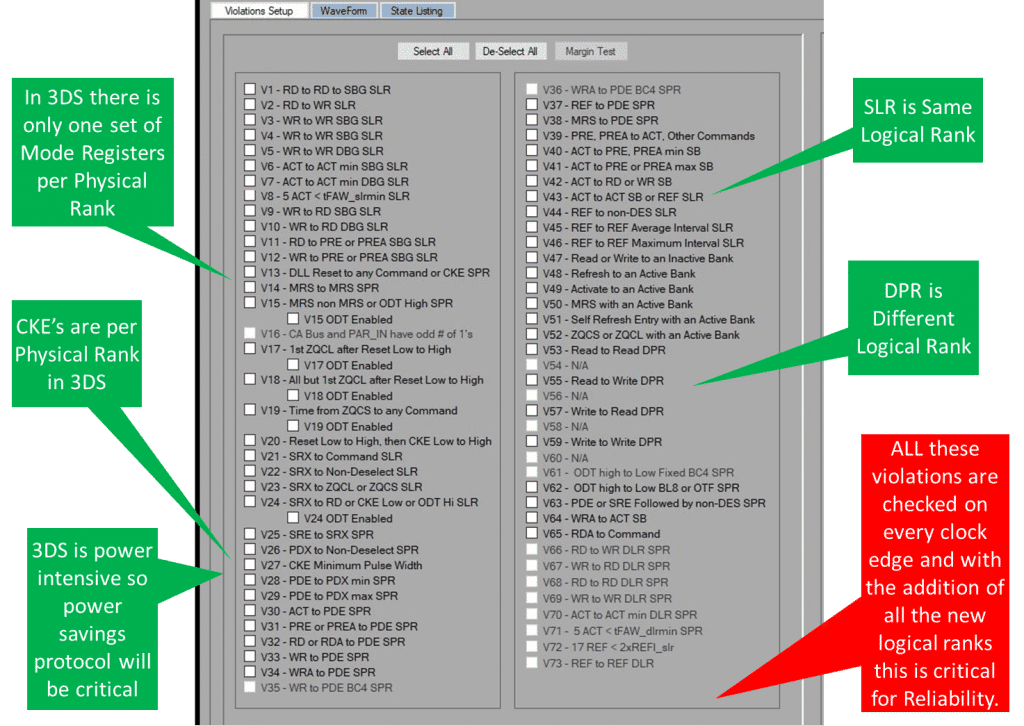The height and width of the screenshot is (726, 1024).
Task: Click the De-Select All button
Action: (510, 51)
